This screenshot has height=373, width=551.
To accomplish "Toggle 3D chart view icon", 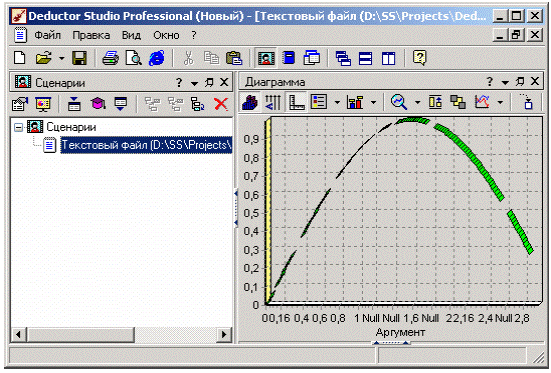I will click(250, 103).
